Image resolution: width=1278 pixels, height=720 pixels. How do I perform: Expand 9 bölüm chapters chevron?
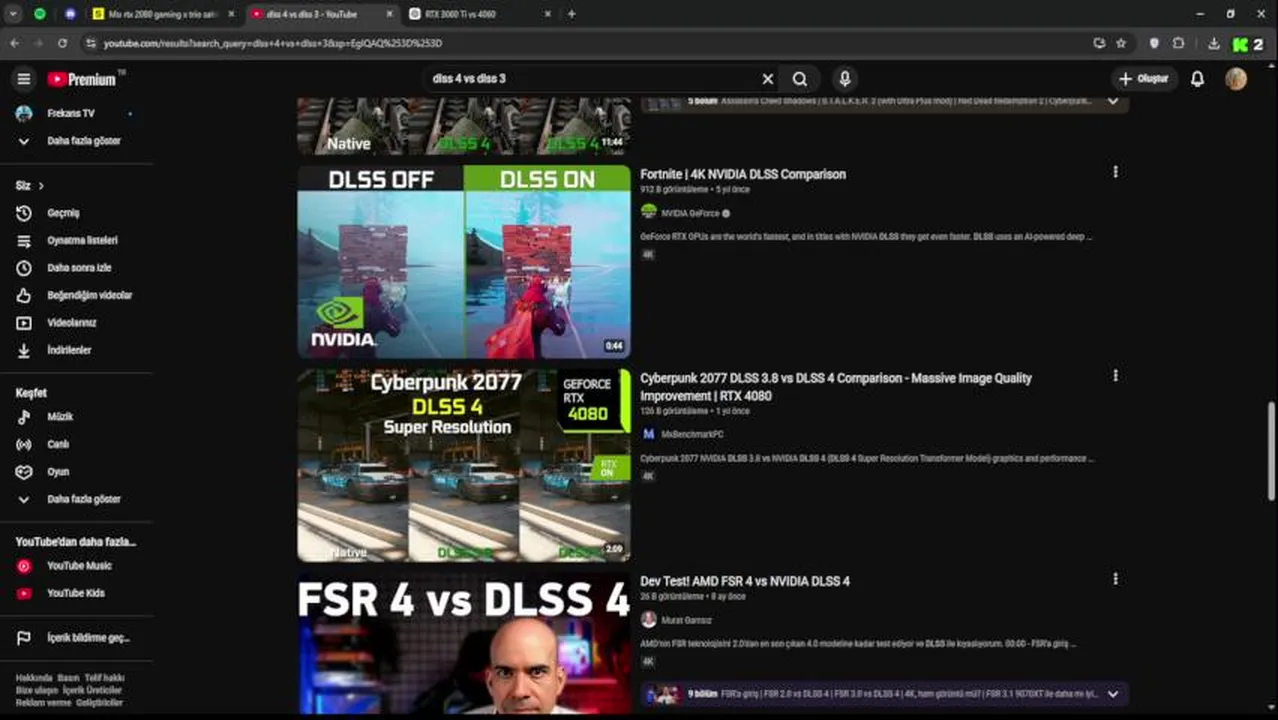pyautogui.click(x=1112, y=694)
